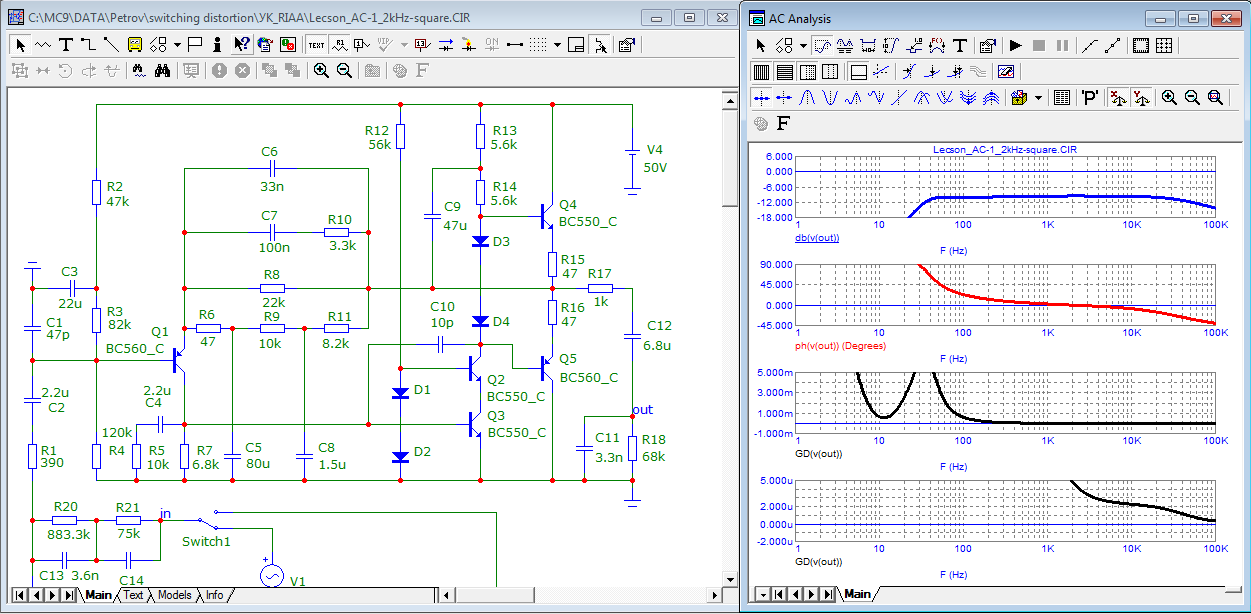
Task: Toggle grid text display with TEXT button
Action: click(316, 44)
